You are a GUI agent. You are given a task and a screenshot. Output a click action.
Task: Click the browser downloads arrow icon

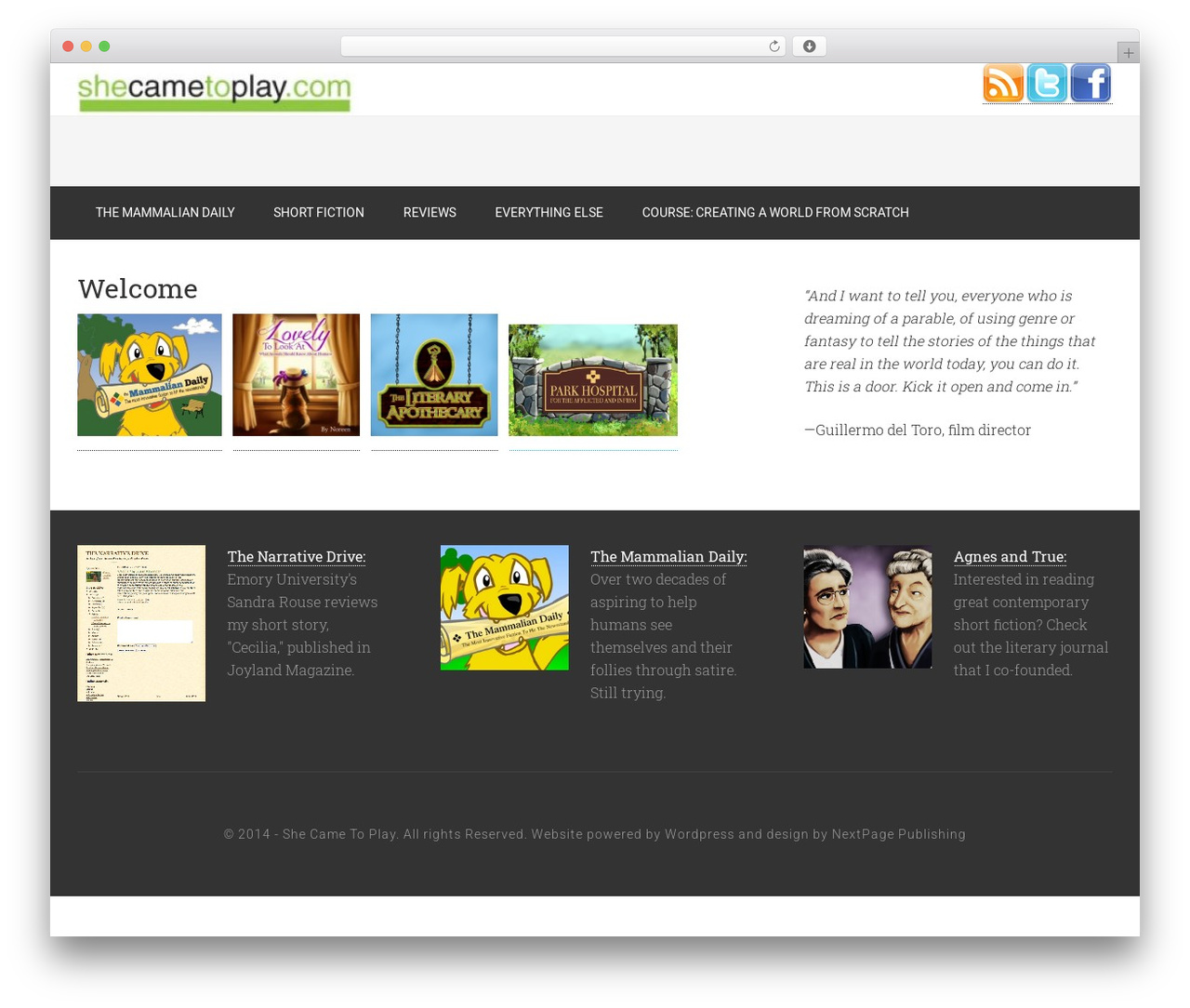point(809,46)
